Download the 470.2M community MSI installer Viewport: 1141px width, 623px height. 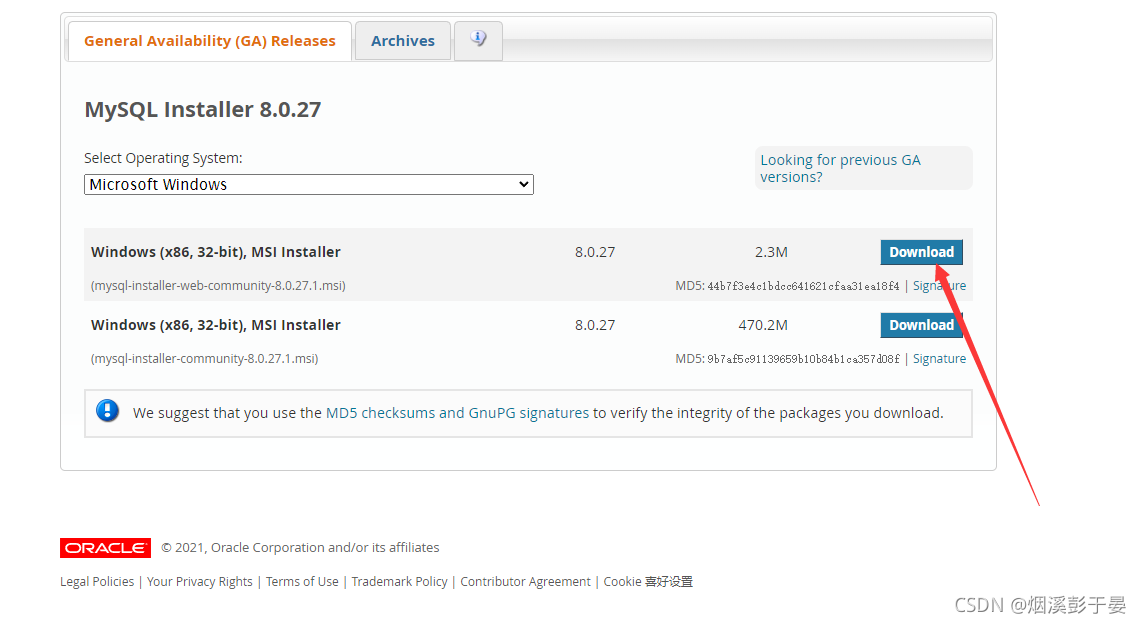tap(921, 325)
